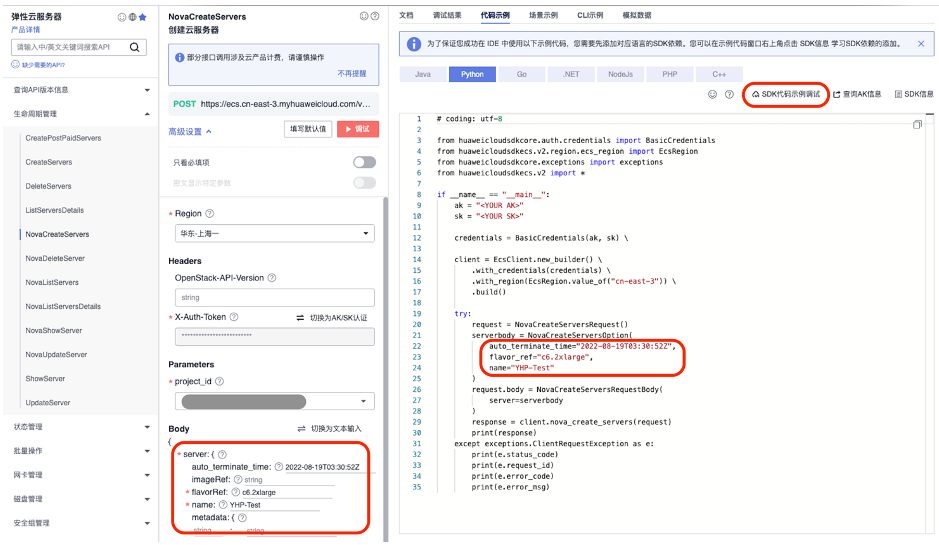Click the help icon next to Region
939x545 pixels.
click(210, 213)
